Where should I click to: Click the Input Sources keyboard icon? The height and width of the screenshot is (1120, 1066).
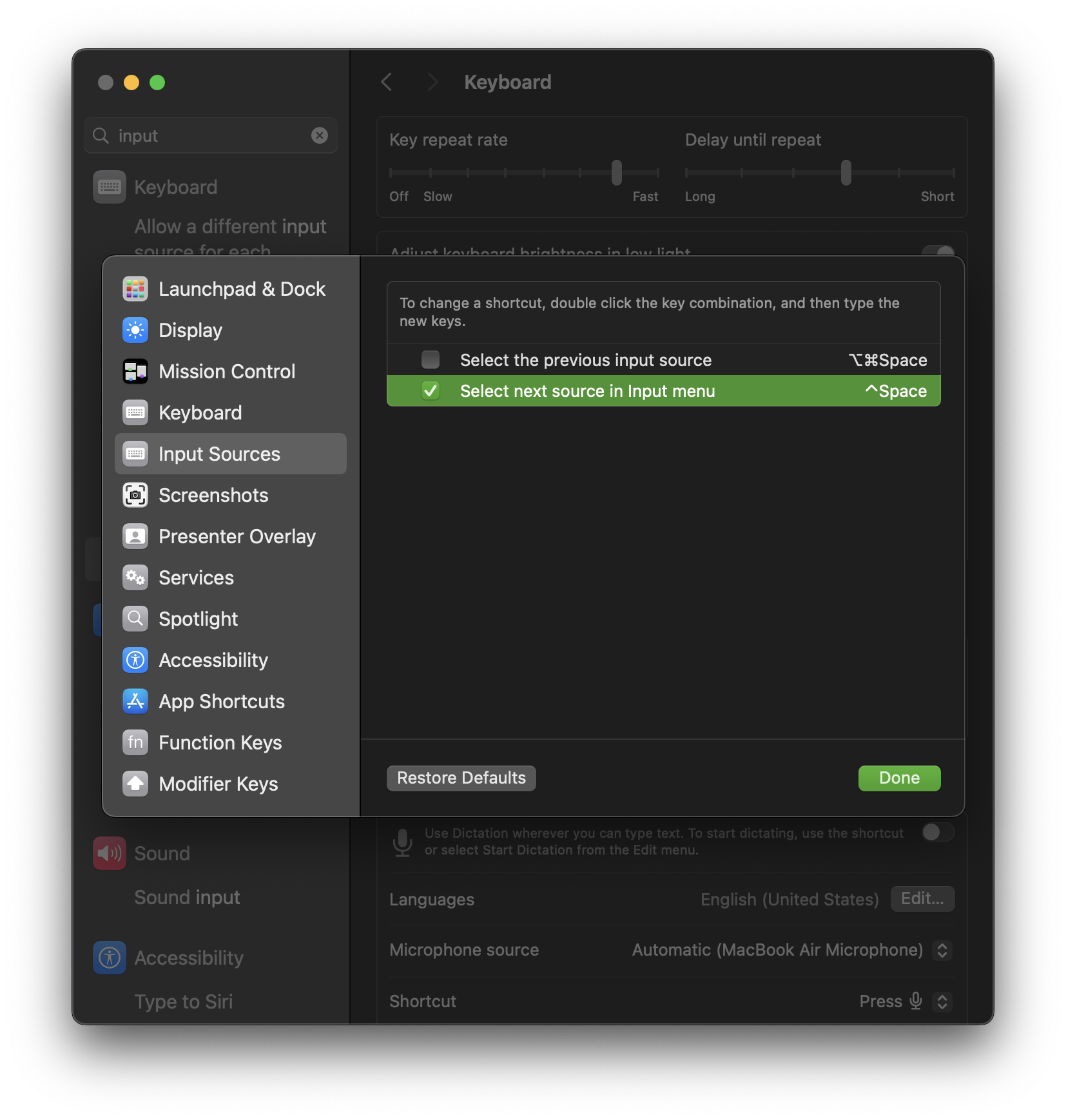[x=135, y=454]
